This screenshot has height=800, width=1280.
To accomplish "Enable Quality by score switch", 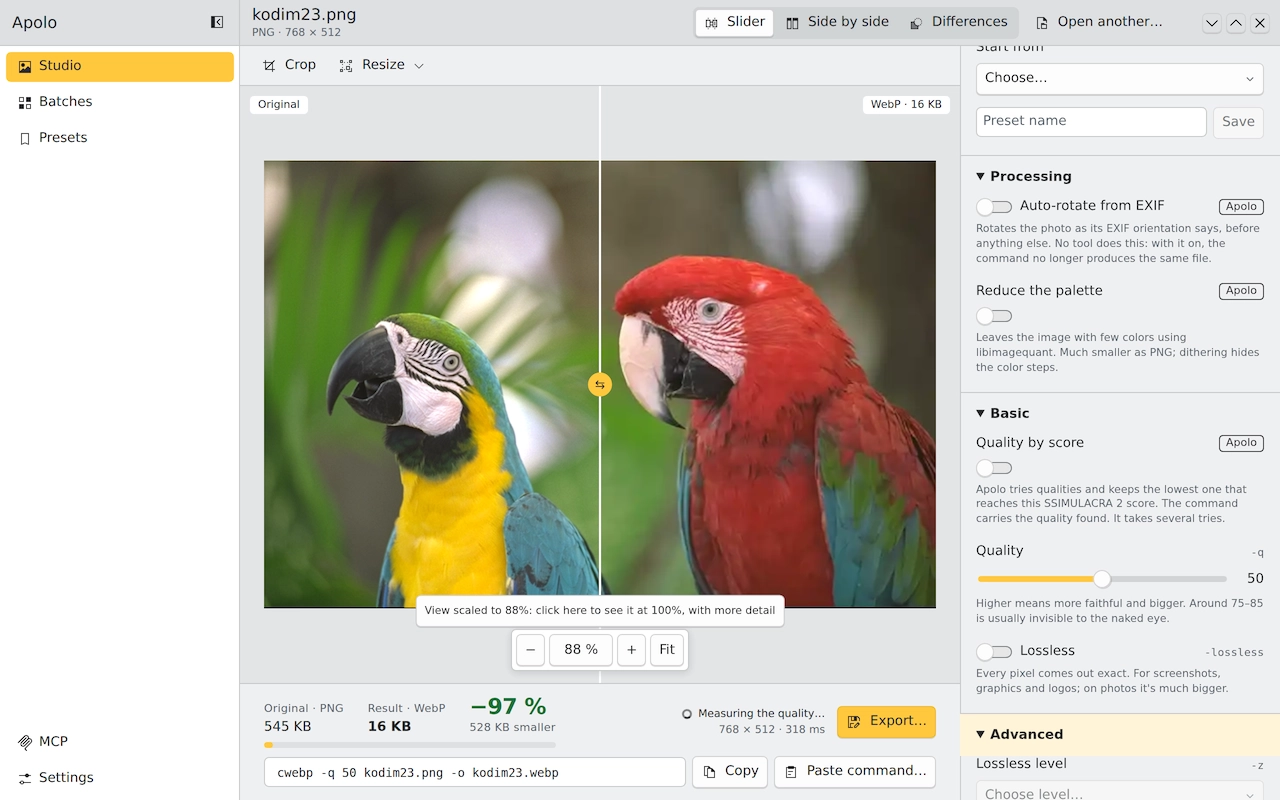I will point(994,468).
